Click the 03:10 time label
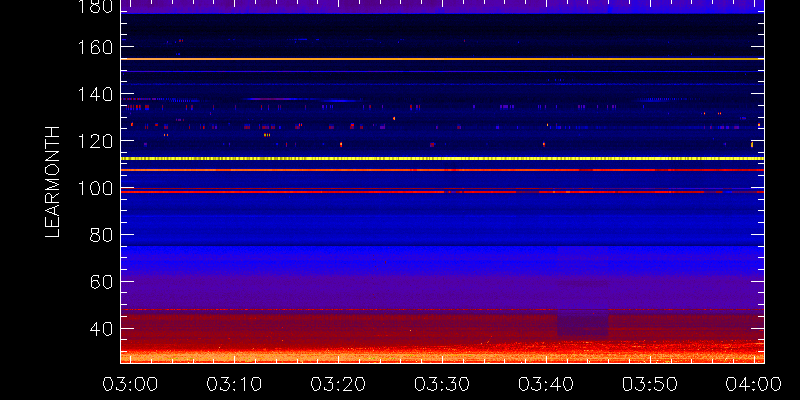The height and width of the screenshot is (400, 800). [233, 384]
